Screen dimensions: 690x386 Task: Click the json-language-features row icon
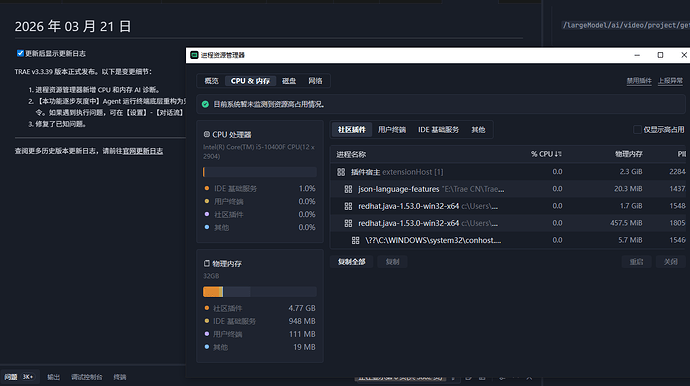[348, 189]
